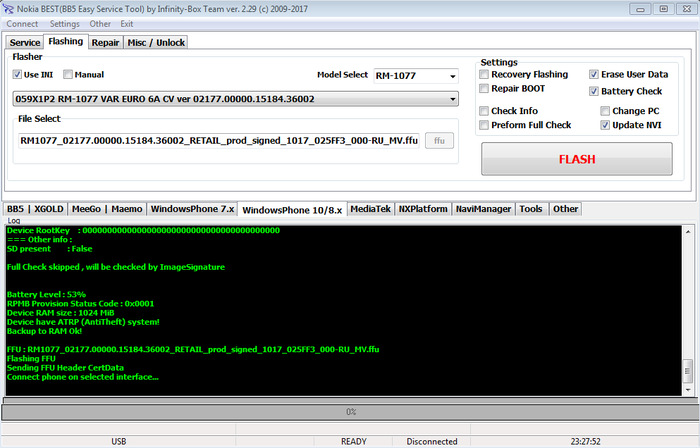The image size is (700, 448).
Task: Click log scrollbar down arrow
Action: click(x=688, y=390)
